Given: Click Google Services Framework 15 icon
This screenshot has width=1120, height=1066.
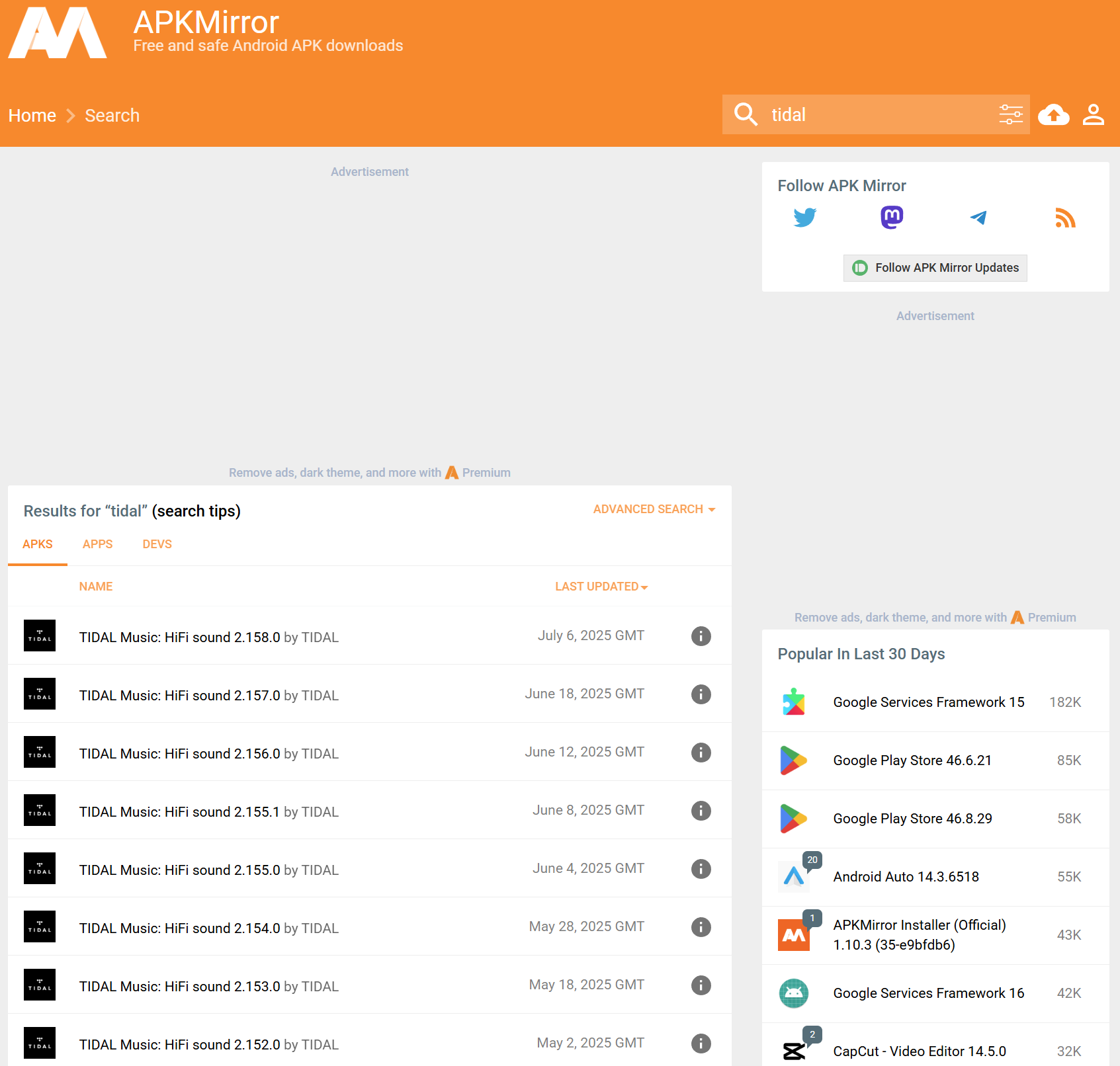Looking at the screenshot, I should point(794,702).
